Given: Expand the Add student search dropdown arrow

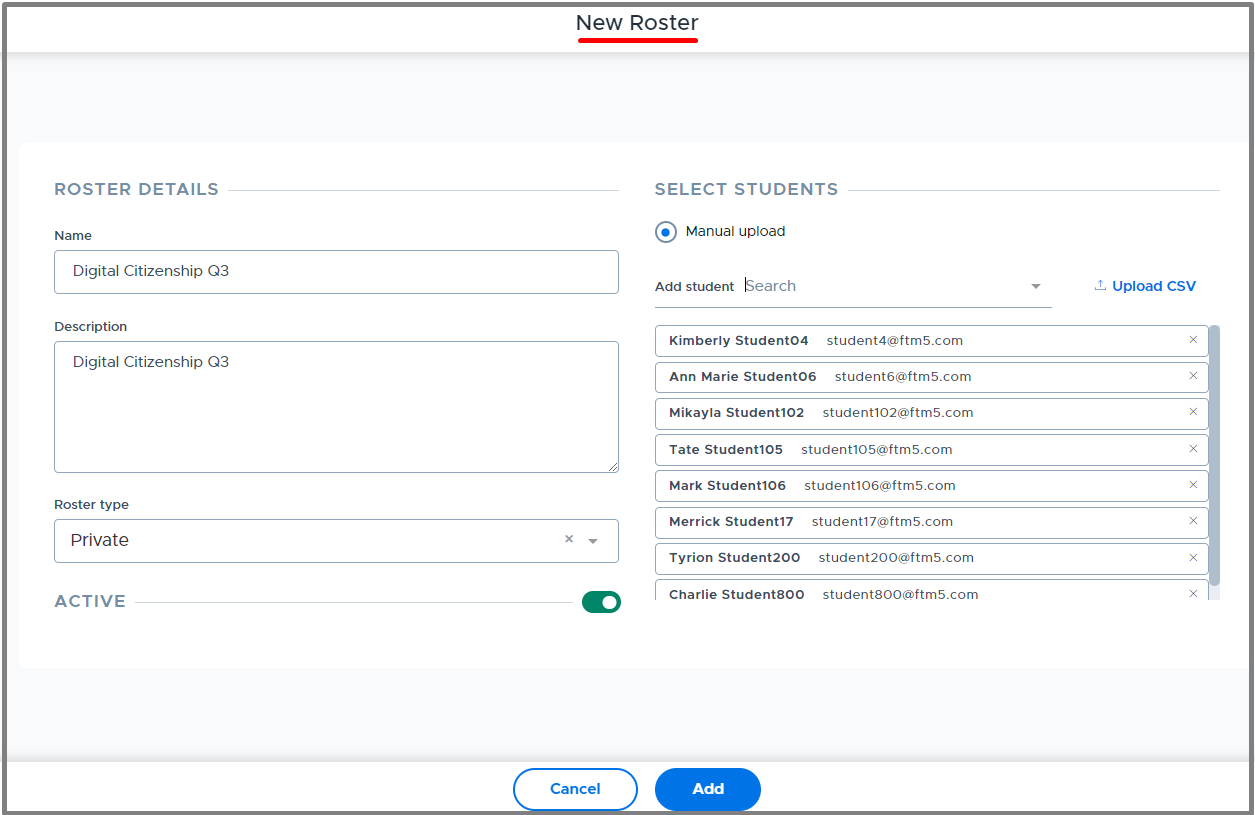Looking at the screenshot, I should coord(1036,287).
